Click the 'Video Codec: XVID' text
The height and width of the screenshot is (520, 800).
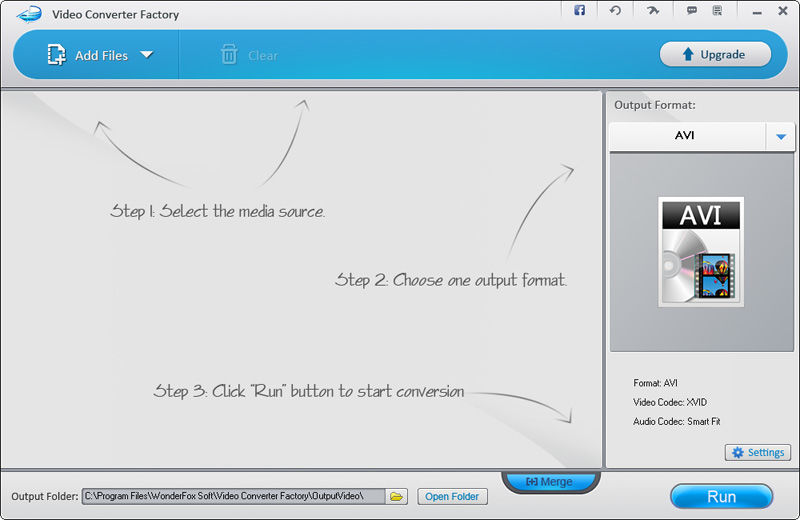[670, 402]
